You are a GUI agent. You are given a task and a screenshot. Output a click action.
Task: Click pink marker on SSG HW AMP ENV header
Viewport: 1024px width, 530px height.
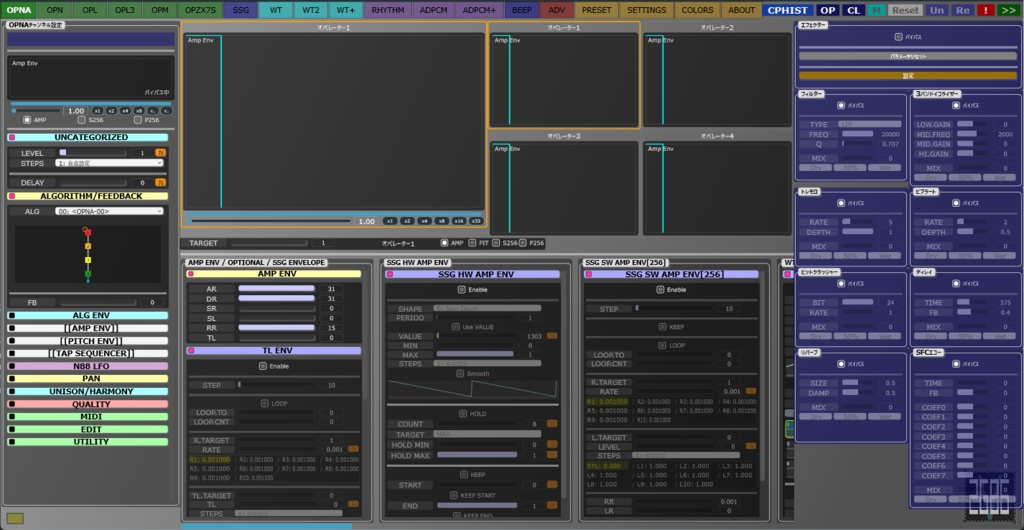[x=390, y=274]
